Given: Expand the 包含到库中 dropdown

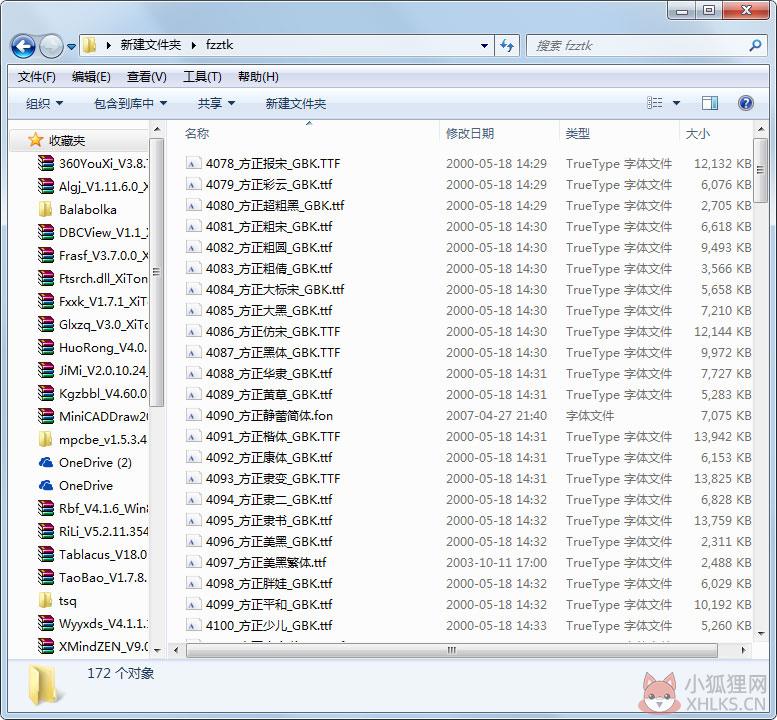Looking at the screenshot, I should click(130, 104).
